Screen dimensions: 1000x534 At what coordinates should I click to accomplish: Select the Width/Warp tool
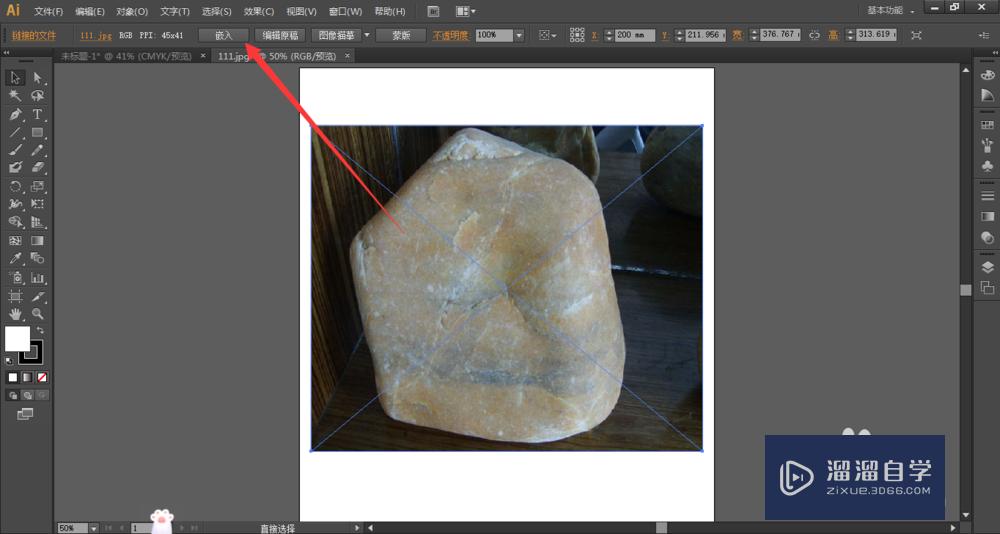(15, 204)
